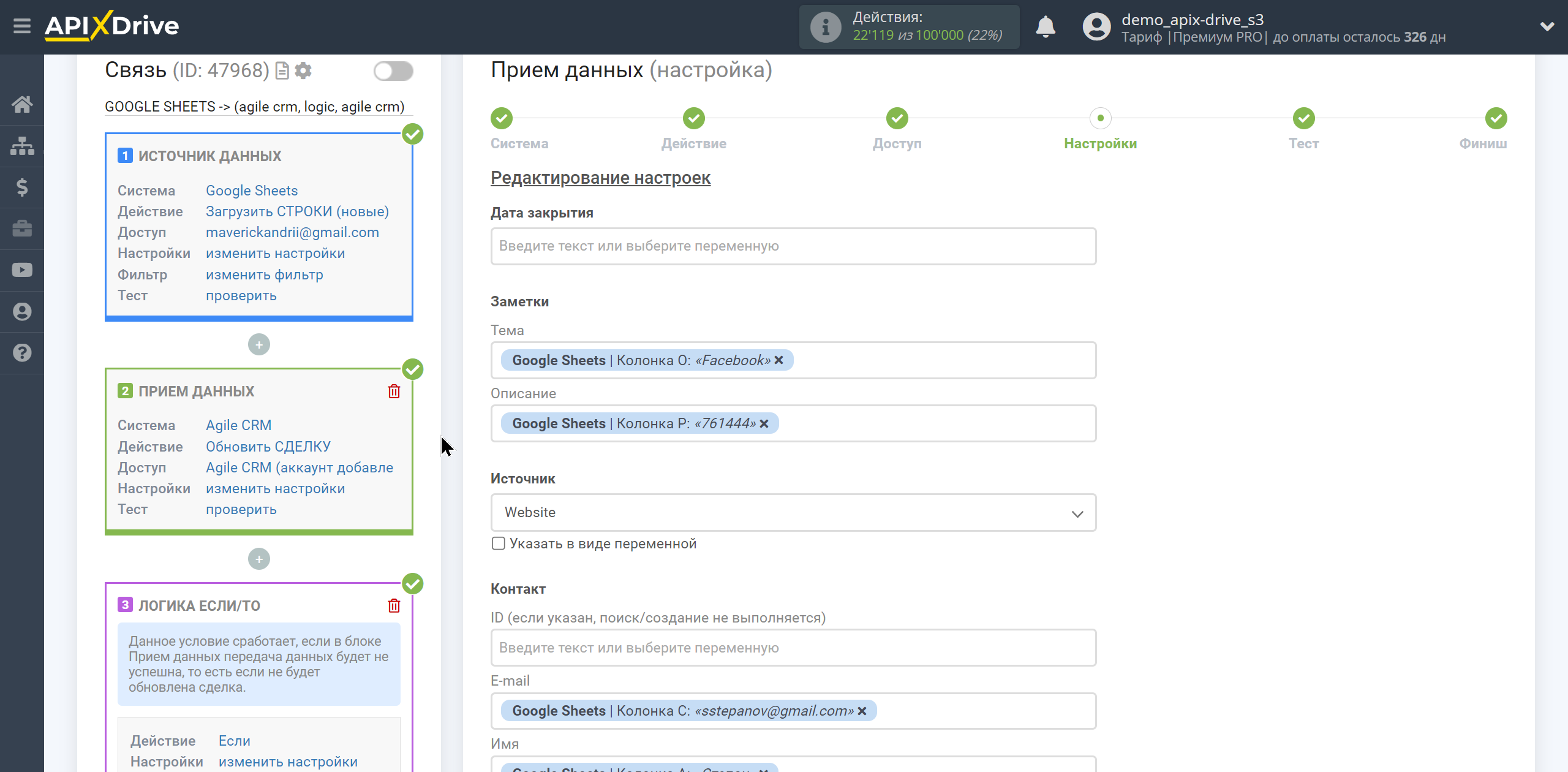Screen dimensions: 1568x772
Task: Copy connection document icon near ID
Action: pyautogui.click(x=282, y=71)
